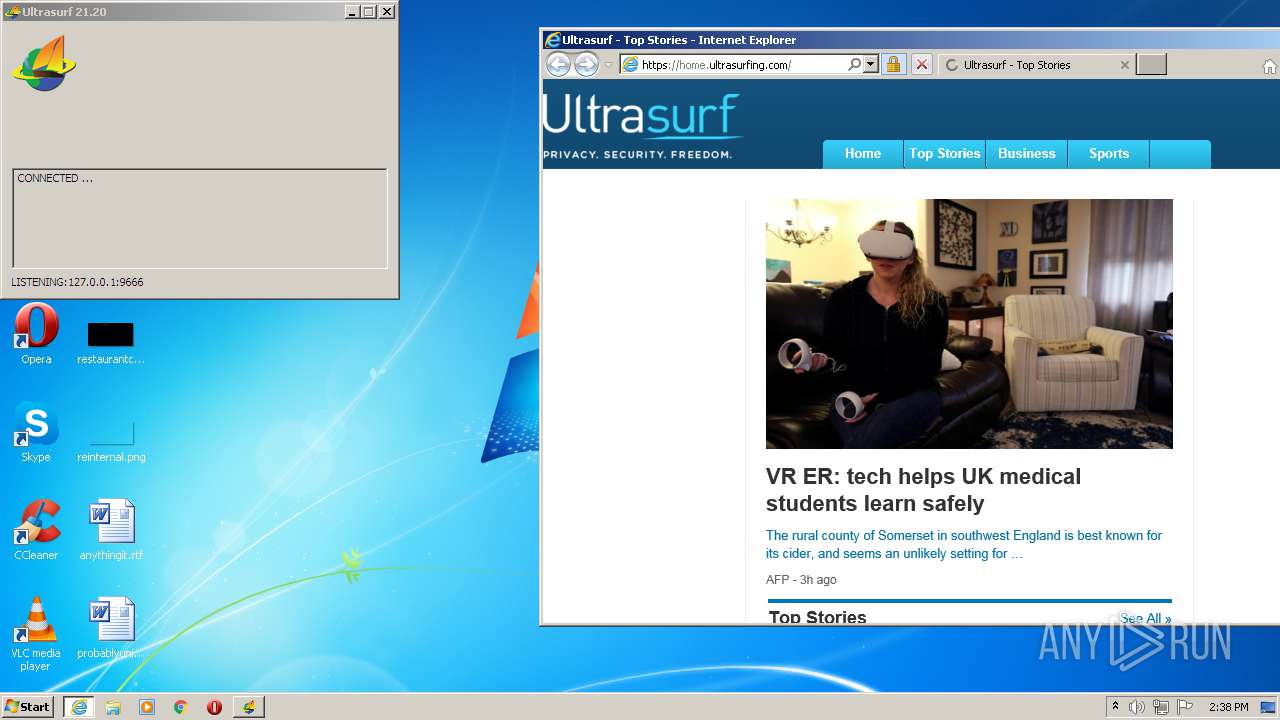Minimize the Ultrasurf 21.20 window
The width and height of the screenshot is (1280, 720).
tap(352, 12)
